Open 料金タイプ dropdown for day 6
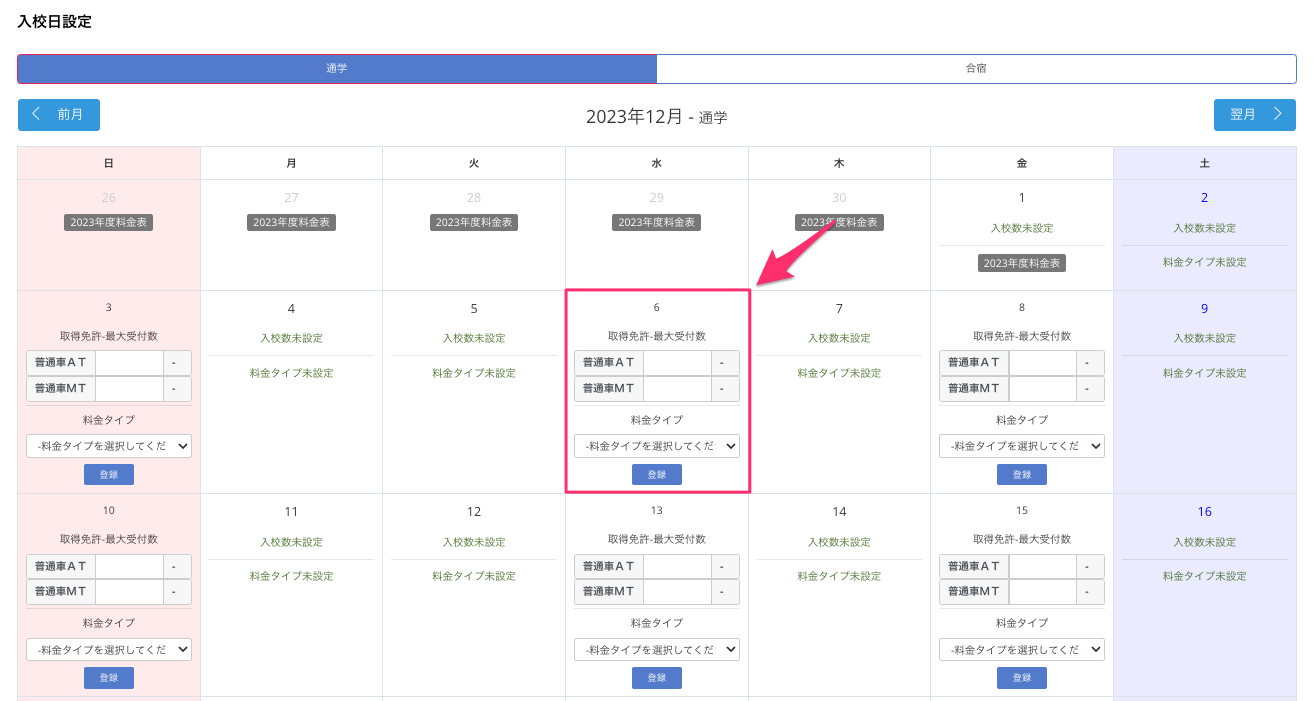 pos(656,446)
